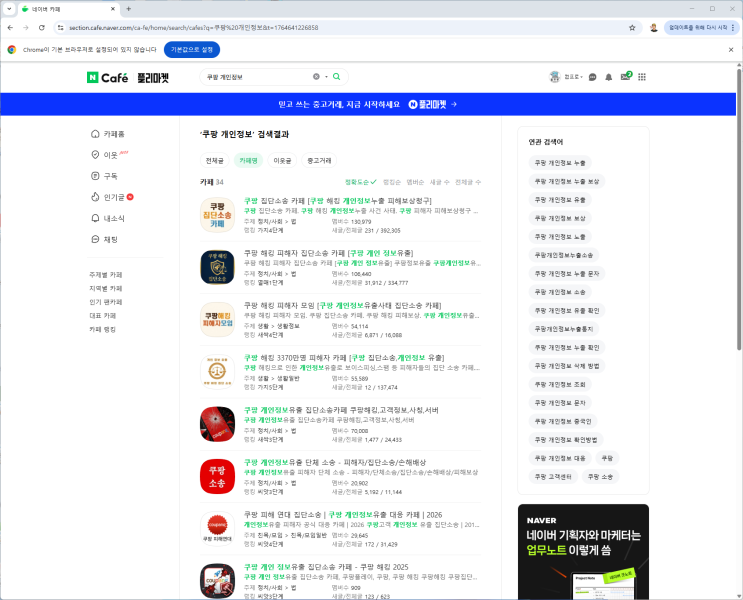Open the Naver apps grid icon
The height and width of the screenshot is (600, 743).
click(x=642, y=77)
